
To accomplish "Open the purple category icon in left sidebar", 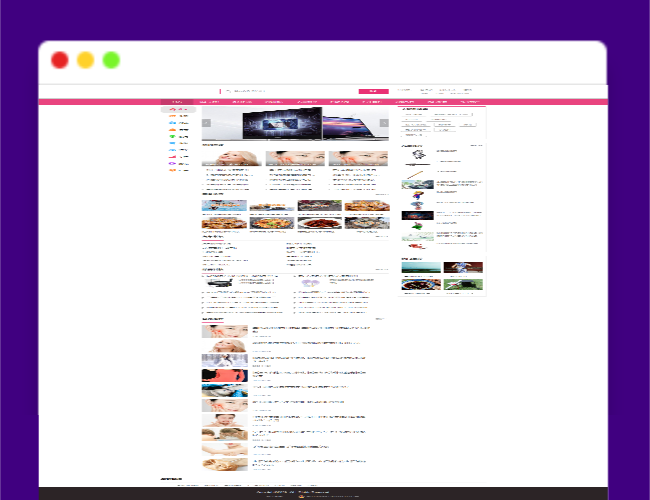I will [x=172, y=163].
